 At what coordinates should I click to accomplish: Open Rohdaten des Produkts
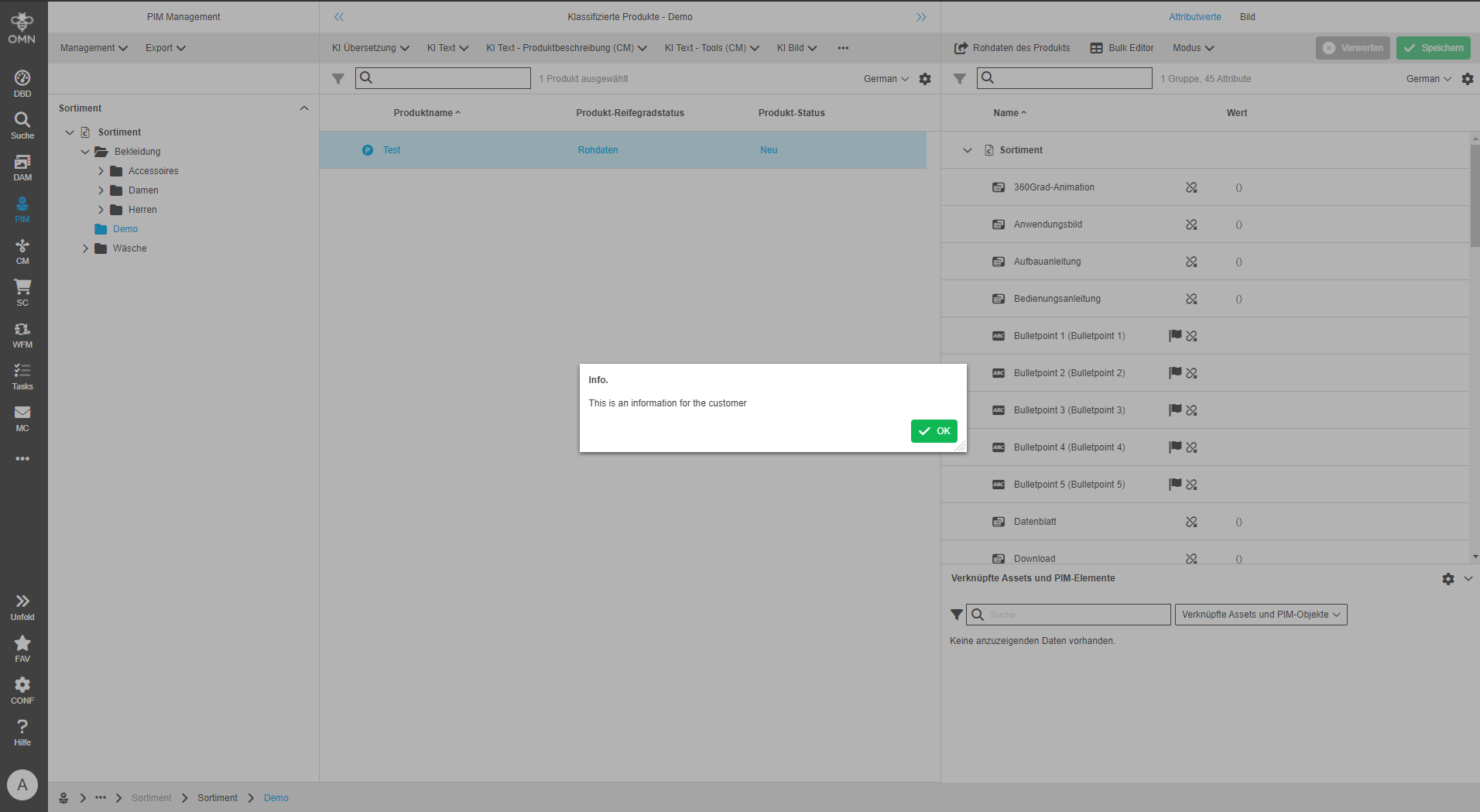(x=1012, y=47)
